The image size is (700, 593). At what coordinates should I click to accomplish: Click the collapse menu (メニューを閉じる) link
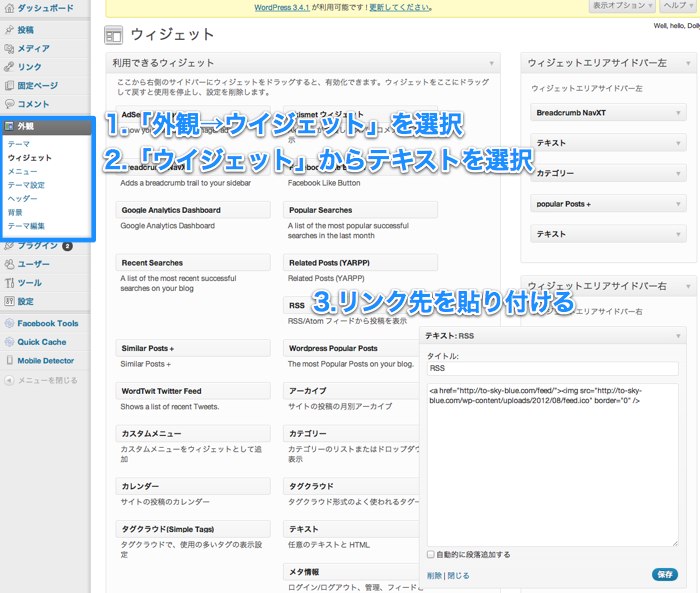coord(47,380)
